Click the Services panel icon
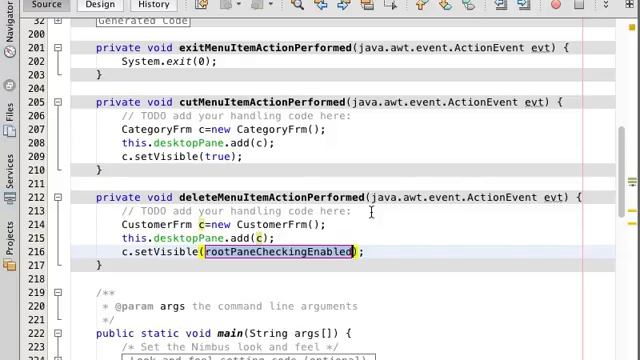The image size is (640, 360). click(x=10, y=198)
